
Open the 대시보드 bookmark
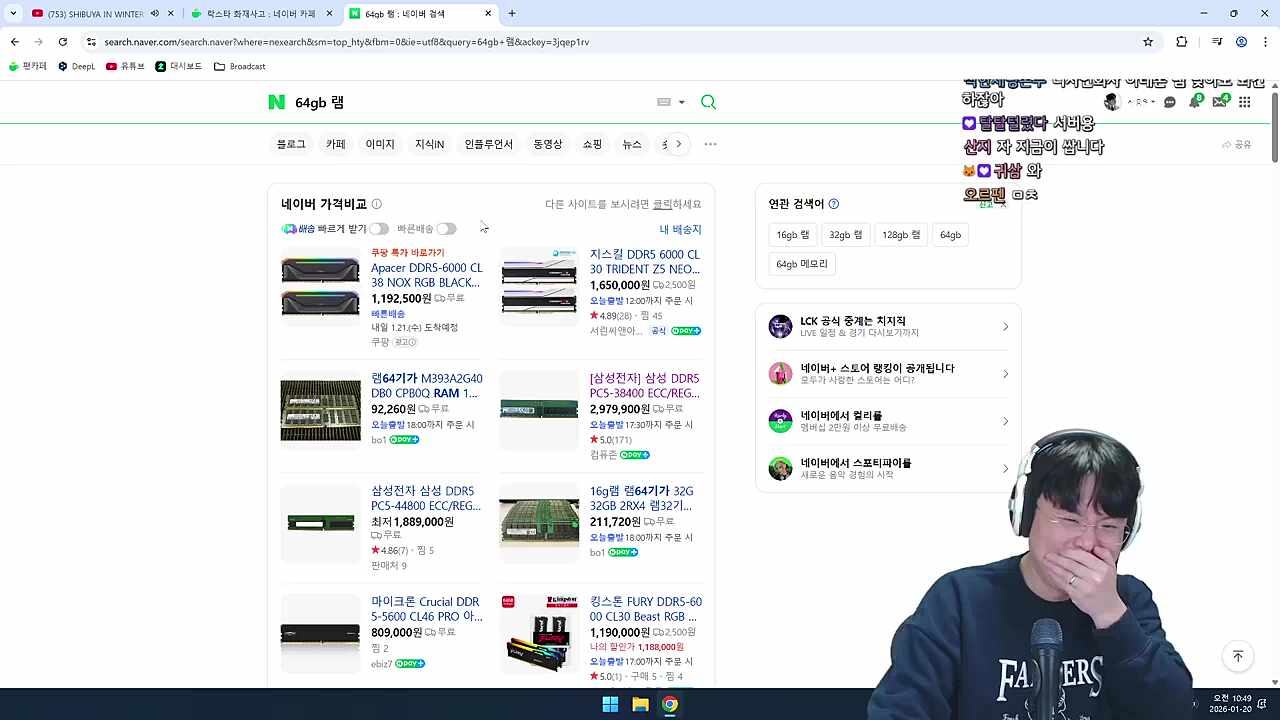(x=179, y=66)
